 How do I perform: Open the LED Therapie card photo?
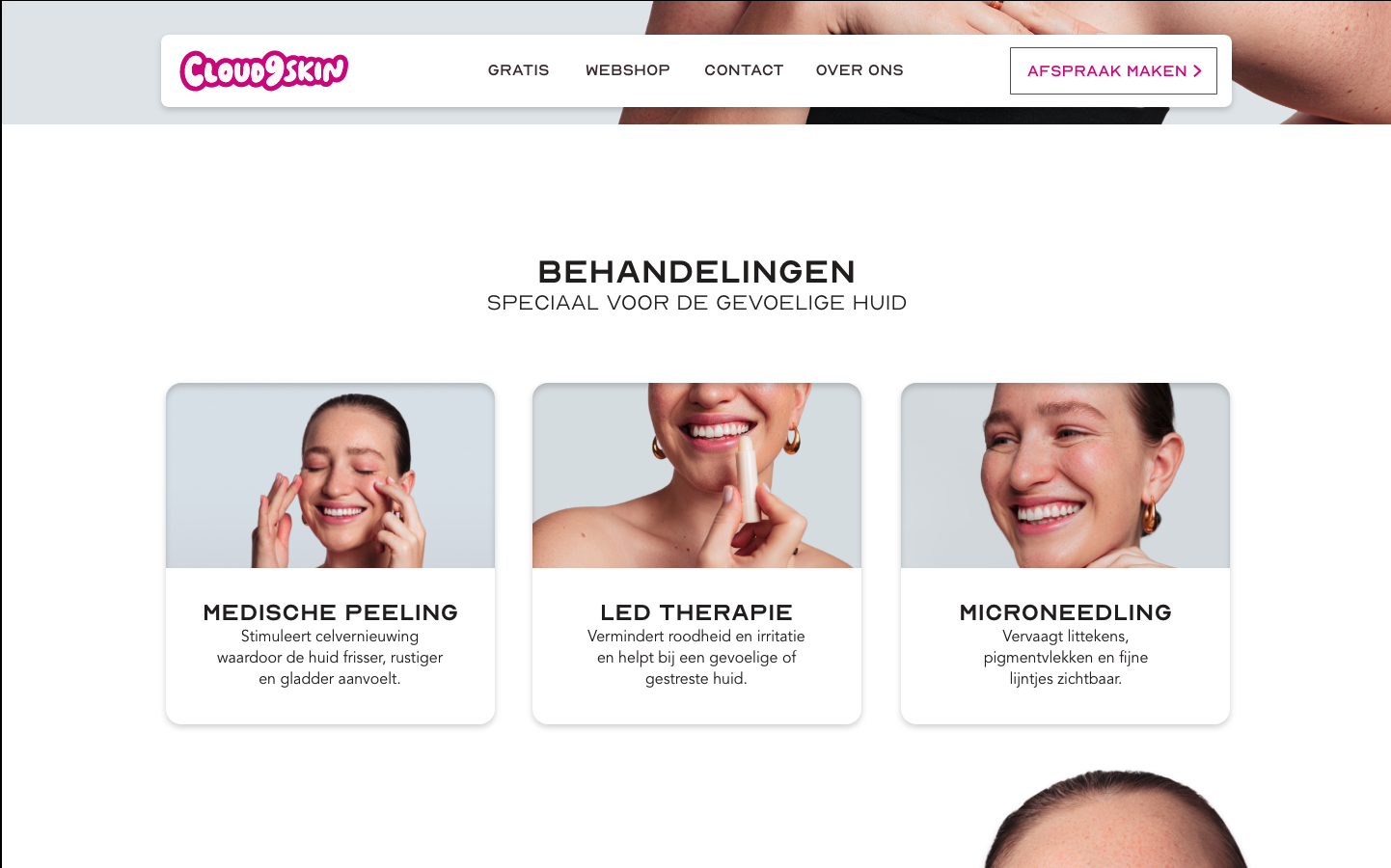click(x=696, y=475)
